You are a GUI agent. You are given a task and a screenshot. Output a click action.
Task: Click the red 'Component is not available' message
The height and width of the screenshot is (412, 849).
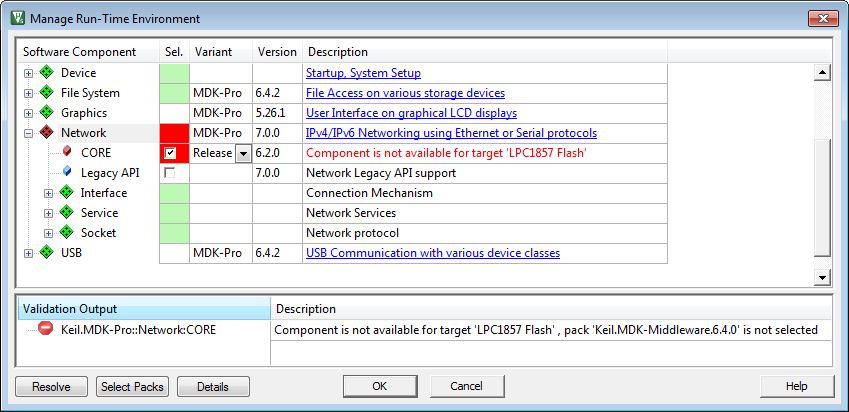pos(447,153)
